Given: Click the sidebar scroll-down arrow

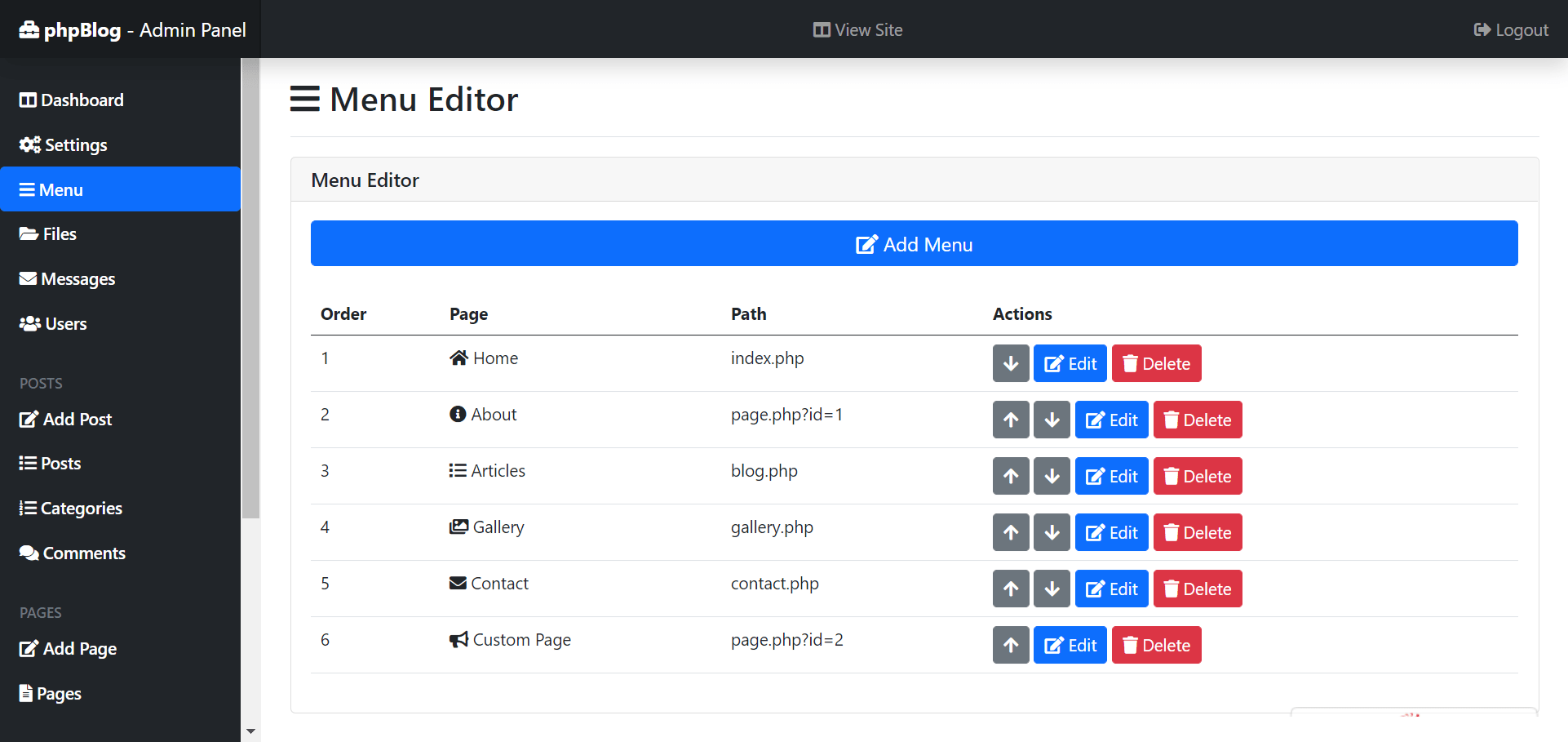Looking at the screenshot, I should pyautogui.click(x=250, y=731).
